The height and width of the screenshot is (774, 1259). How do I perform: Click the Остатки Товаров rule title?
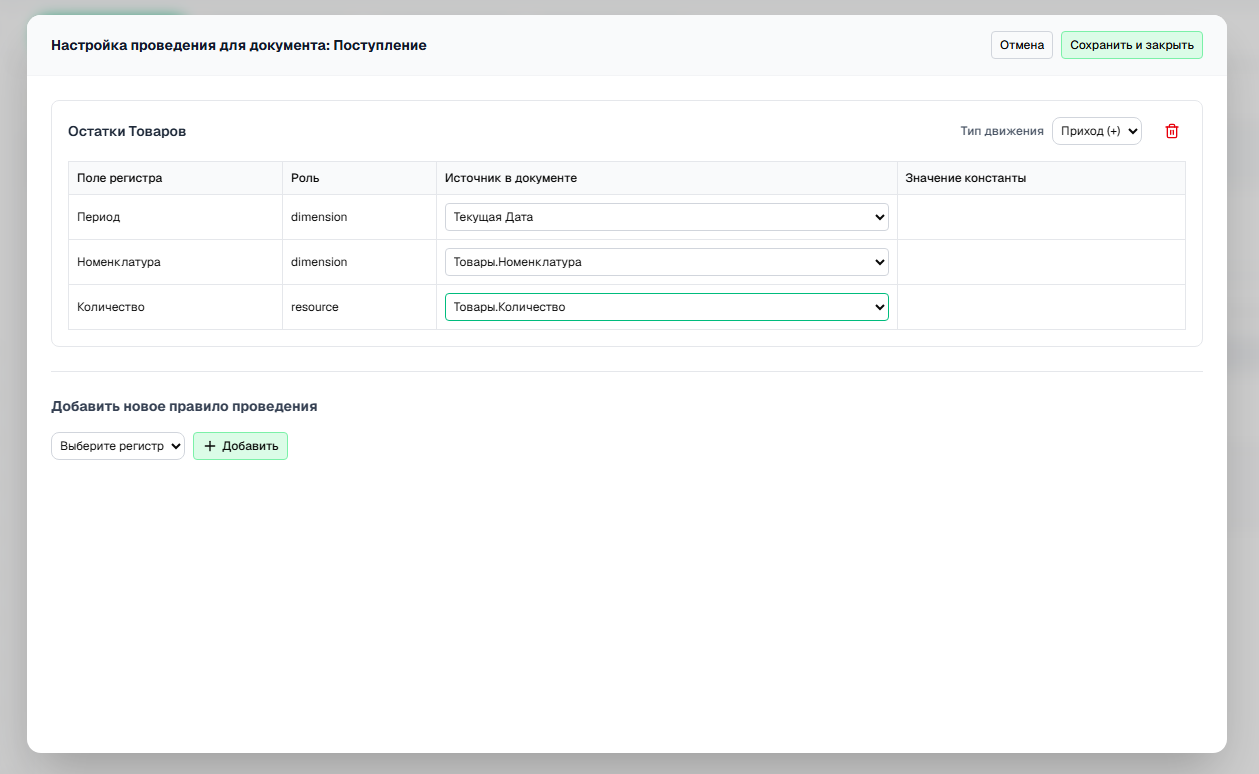(127, 131)
